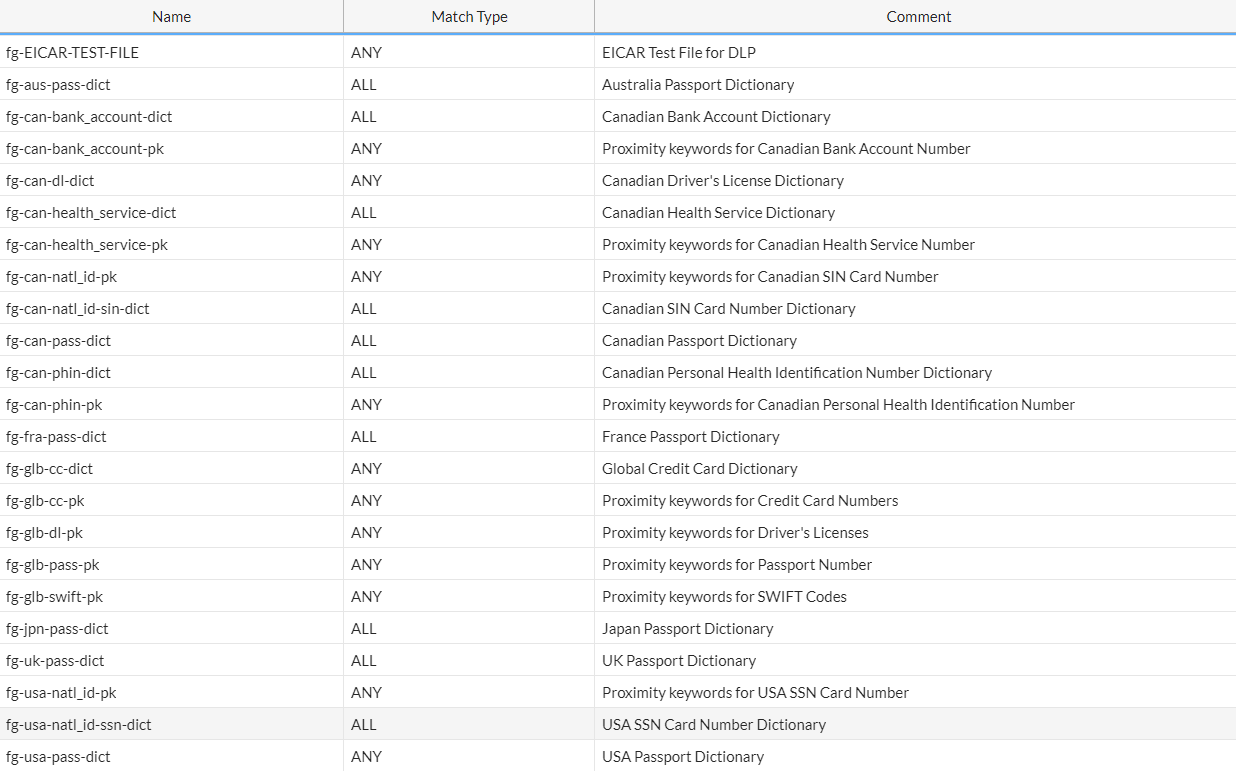The image size is (1236, 771).
Task: Sort entries by the Comment column header
Action: [918, 16]
